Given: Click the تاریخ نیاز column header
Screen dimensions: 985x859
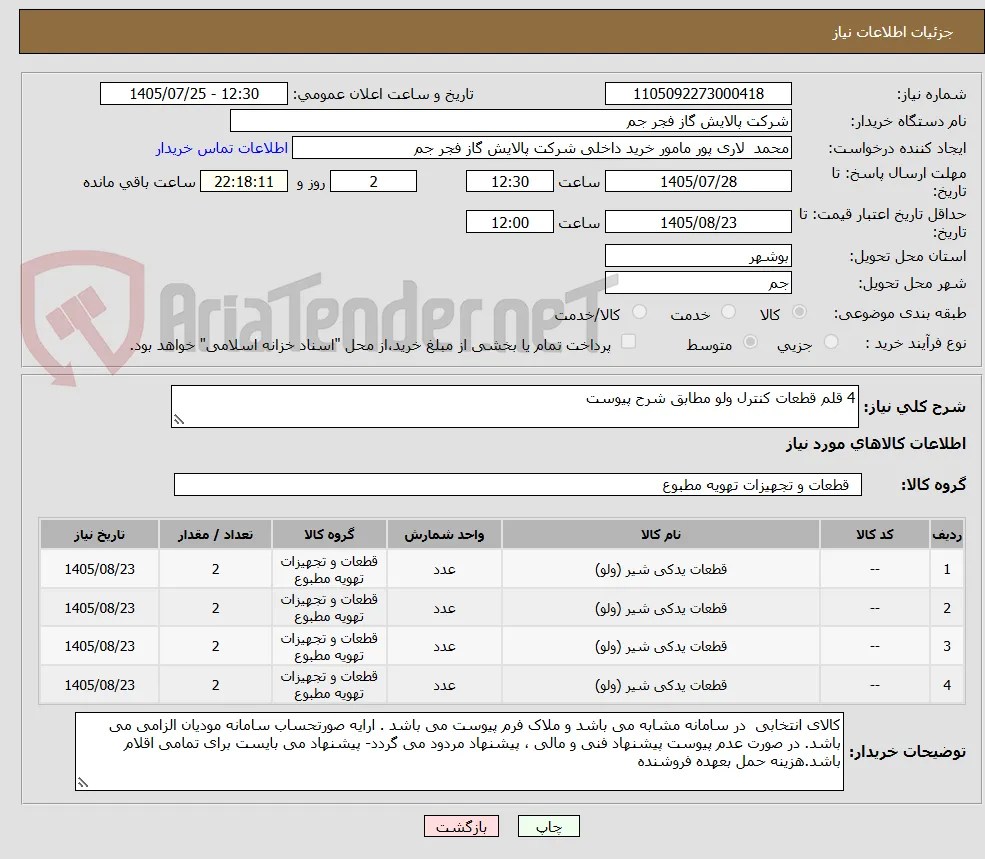Looking at the screenshot, I should 99,534.
